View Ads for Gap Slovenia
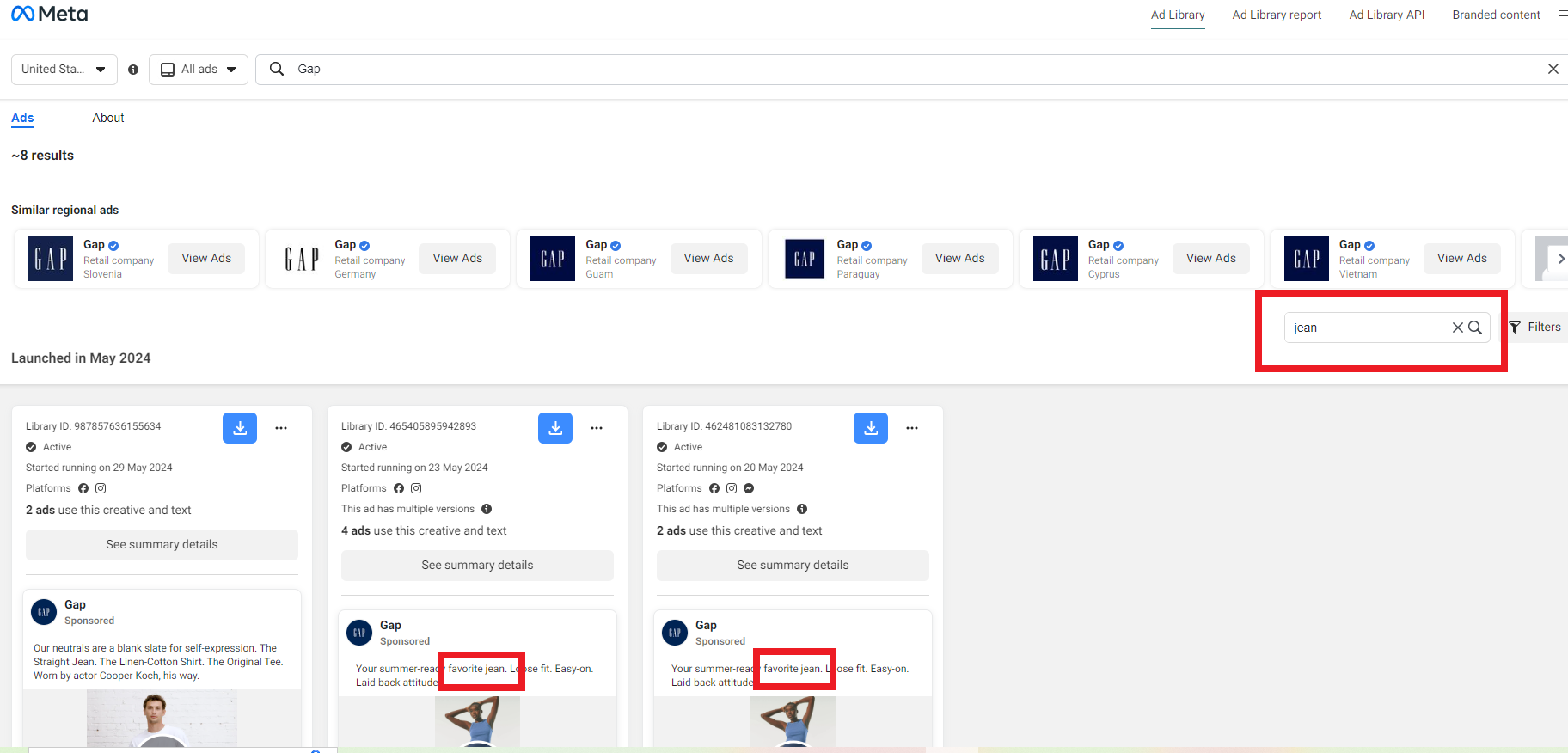The height and width of the screenshot is (753, 1568). [x=206, y=259]
